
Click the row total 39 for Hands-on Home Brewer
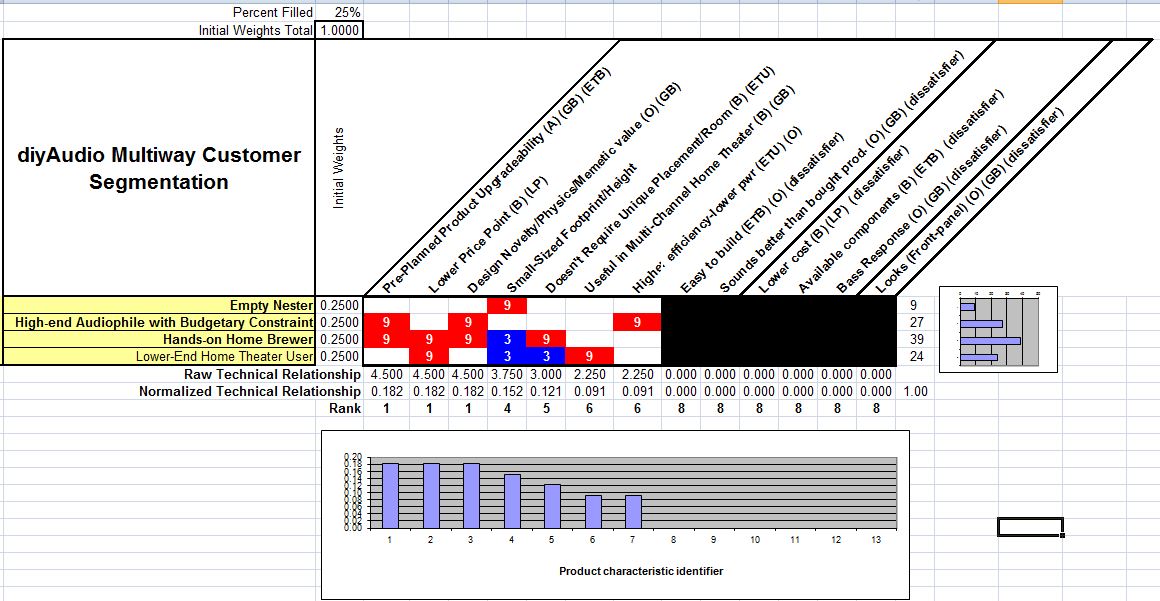point(916,339)
